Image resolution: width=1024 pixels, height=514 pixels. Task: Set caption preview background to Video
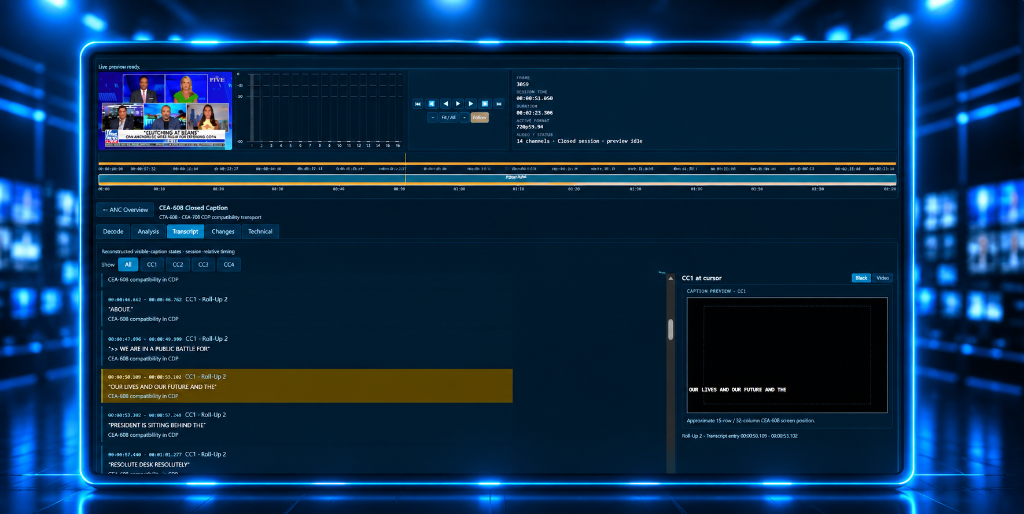882,278
